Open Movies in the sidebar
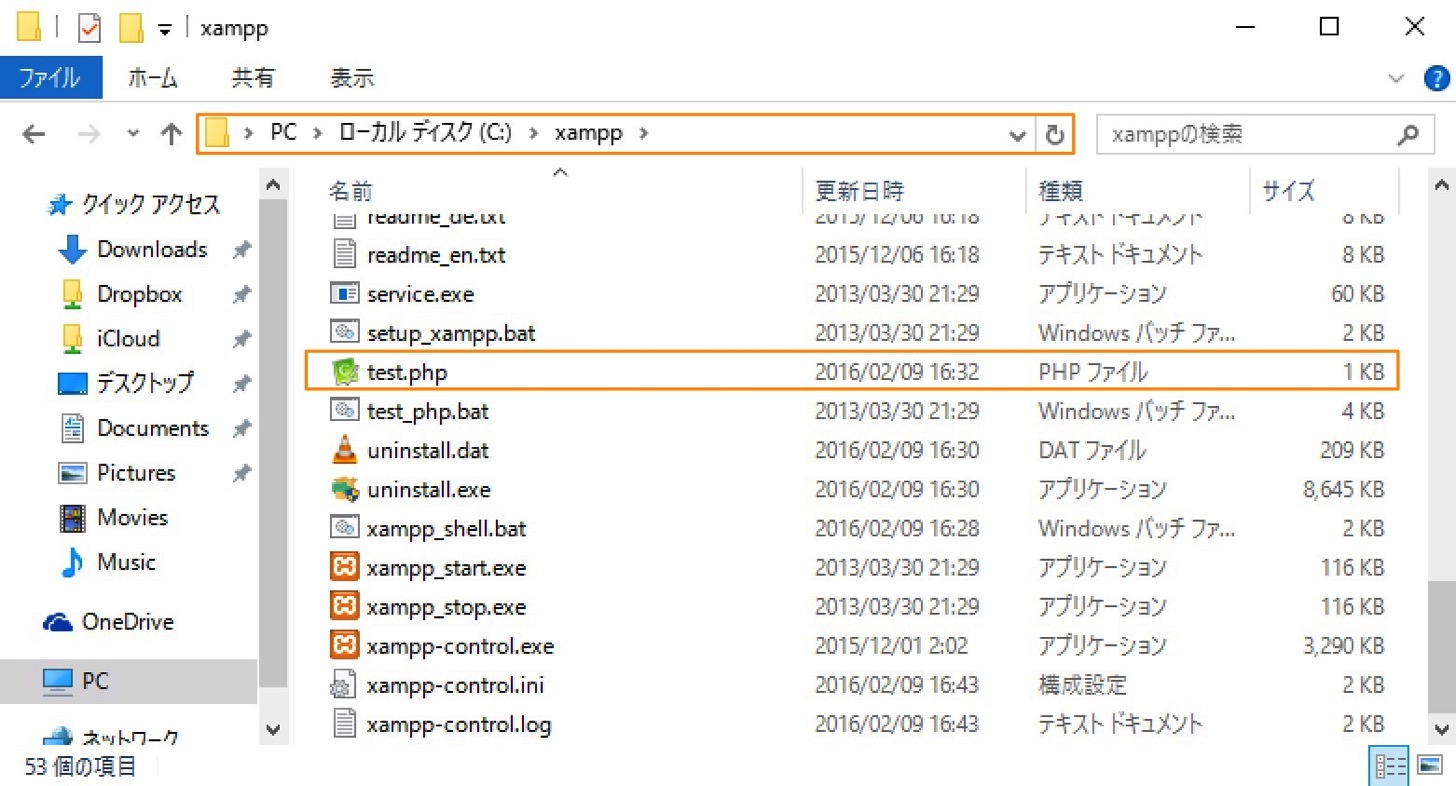 132,517
